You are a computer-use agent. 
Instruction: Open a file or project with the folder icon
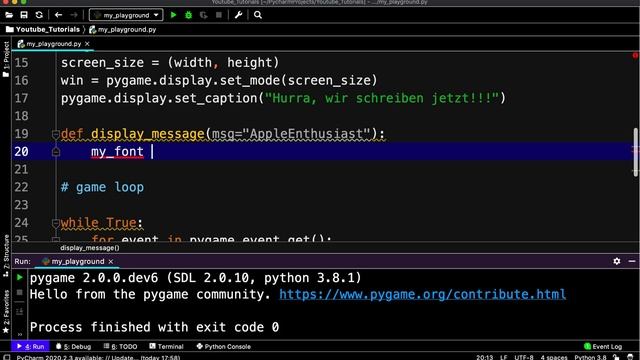(x=9, y=15)
